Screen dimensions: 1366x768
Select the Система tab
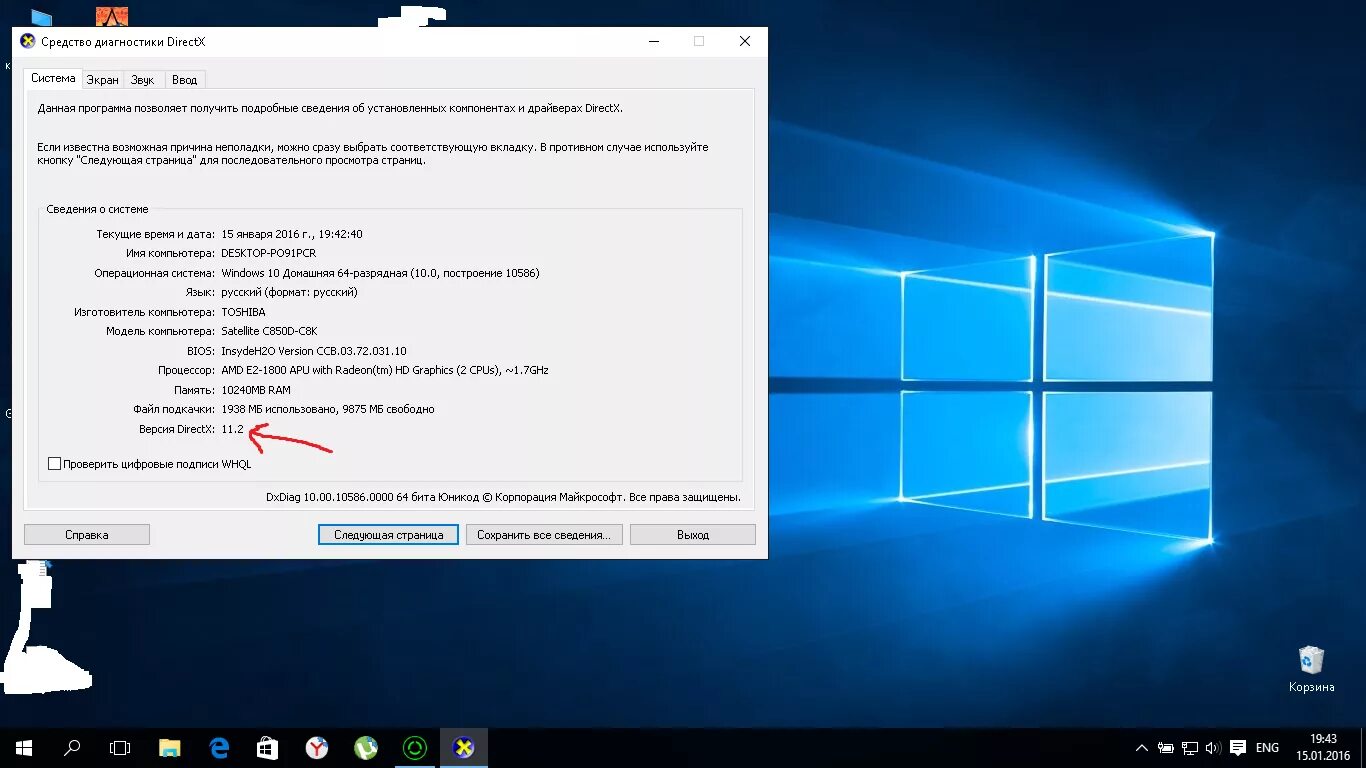point(53,78)
